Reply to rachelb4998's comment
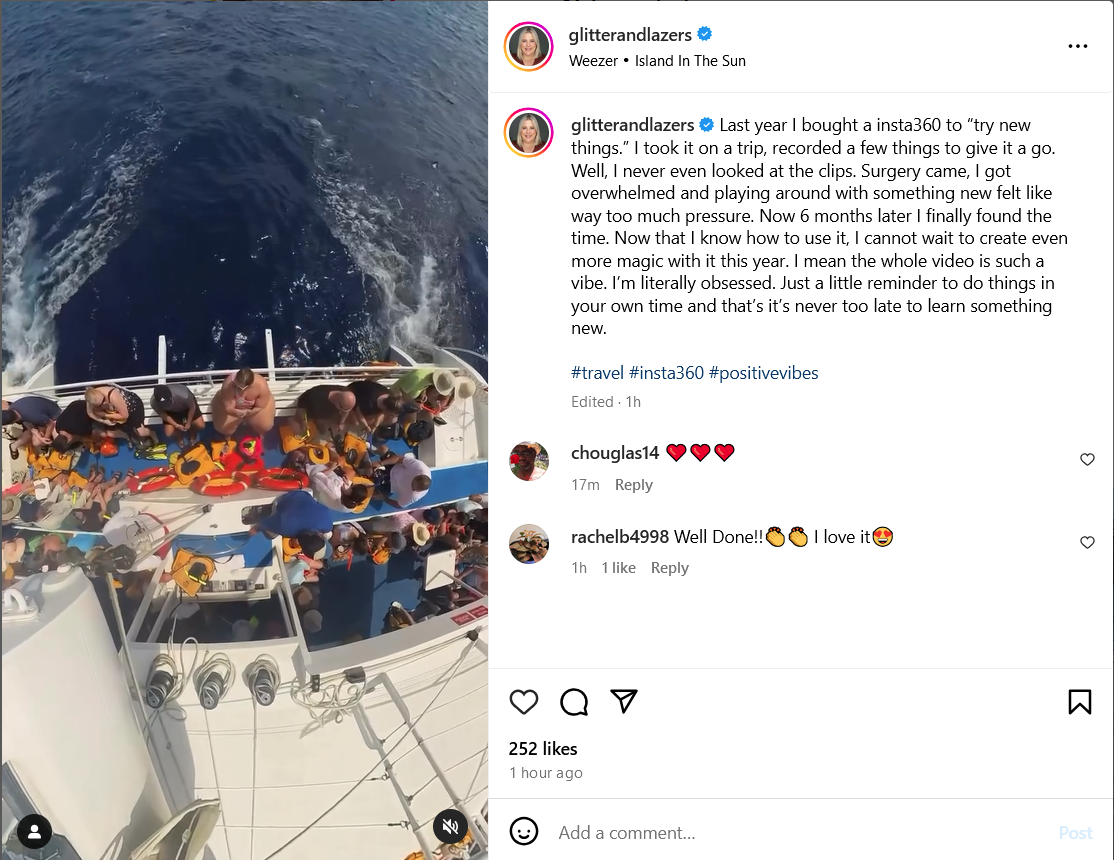Screen dimensions: 1114x860 (669, 568)
